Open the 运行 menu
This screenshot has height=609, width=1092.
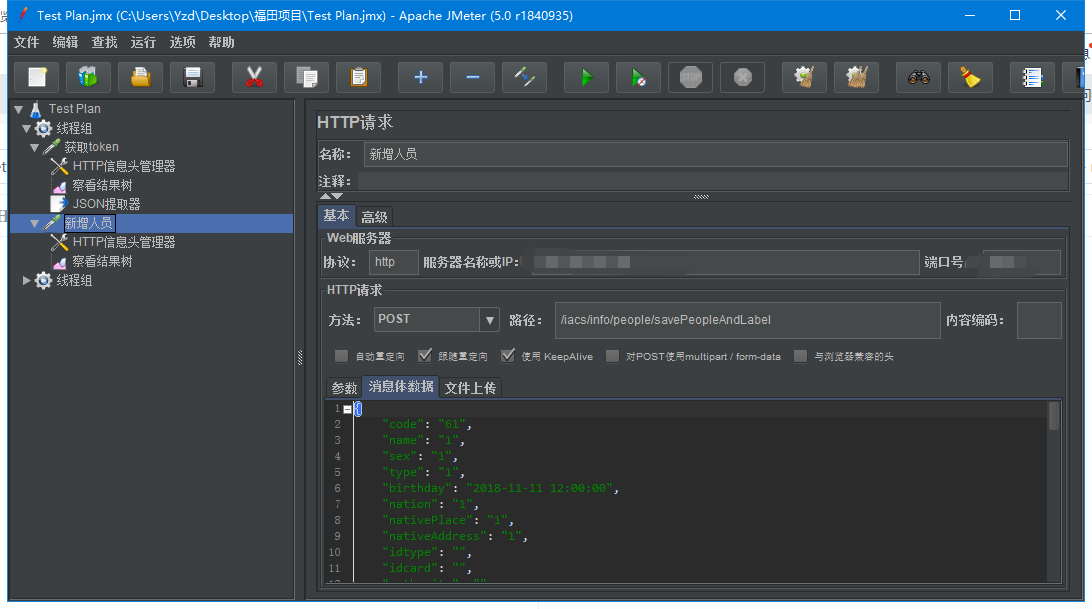[x=143, y=43]
